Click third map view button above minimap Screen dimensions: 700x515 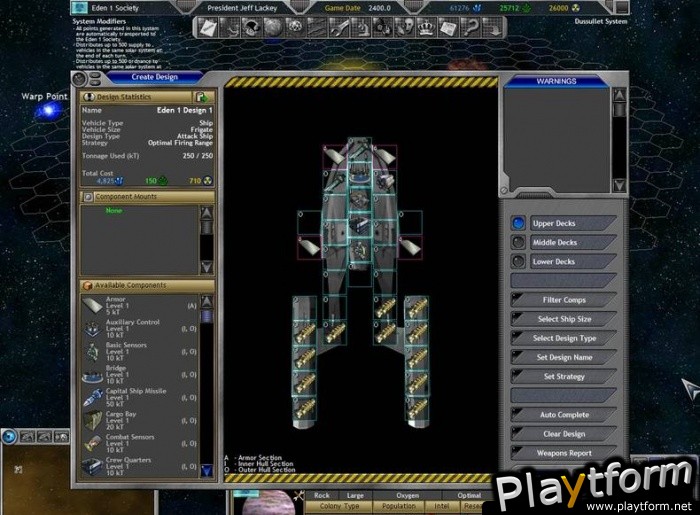[x=61, y=437]
